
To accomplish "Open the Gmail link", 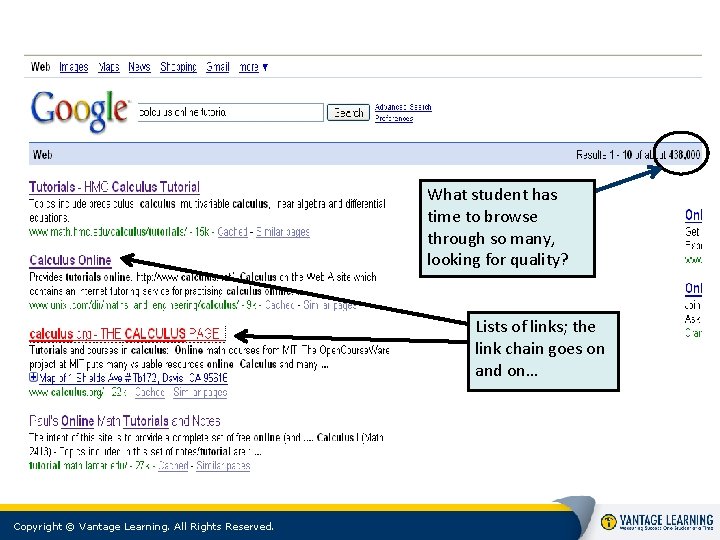I will [218, 67].
